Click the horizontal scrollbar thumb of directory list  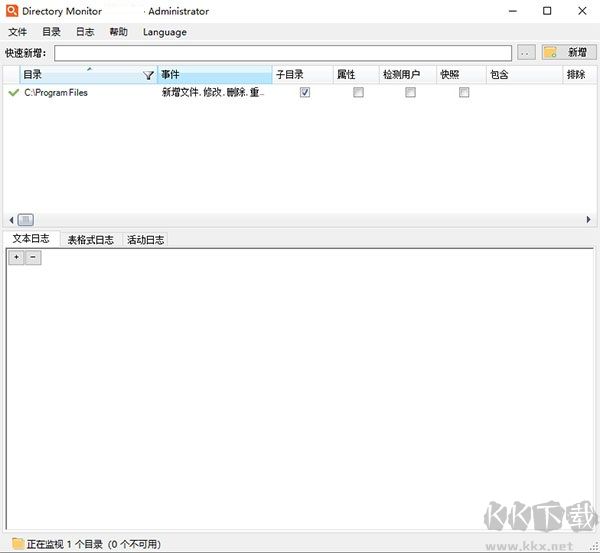pyautogui.click(x=26, y=220)
